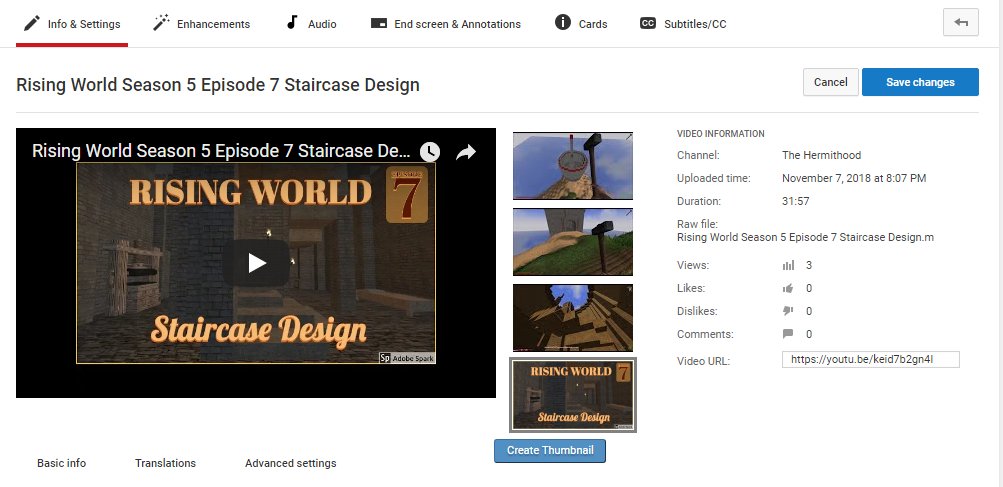Open End screen & Annotations tab

(x=446, y=24)
